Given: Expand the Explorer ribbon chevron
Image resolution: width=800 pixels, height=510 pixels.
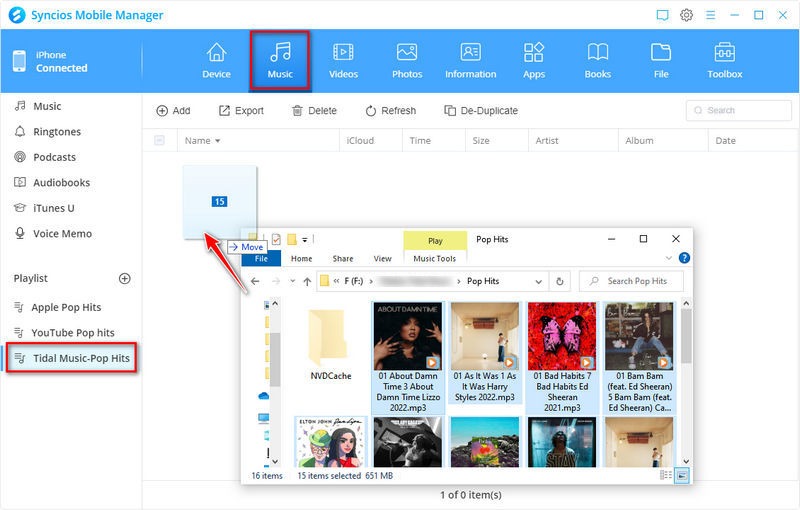Looking at the screenshot, I should 668,258.
